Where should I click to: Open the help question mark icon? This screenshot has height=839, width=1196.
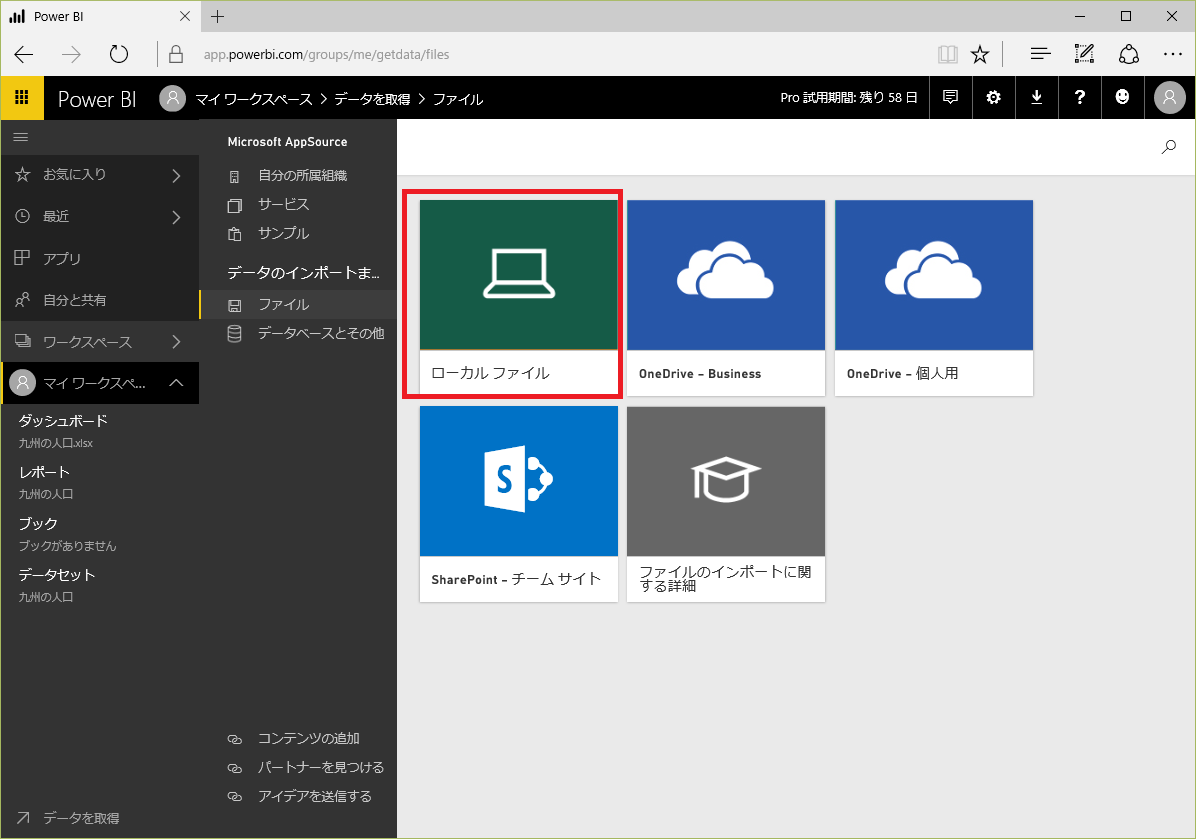(x=1079, y=98)
